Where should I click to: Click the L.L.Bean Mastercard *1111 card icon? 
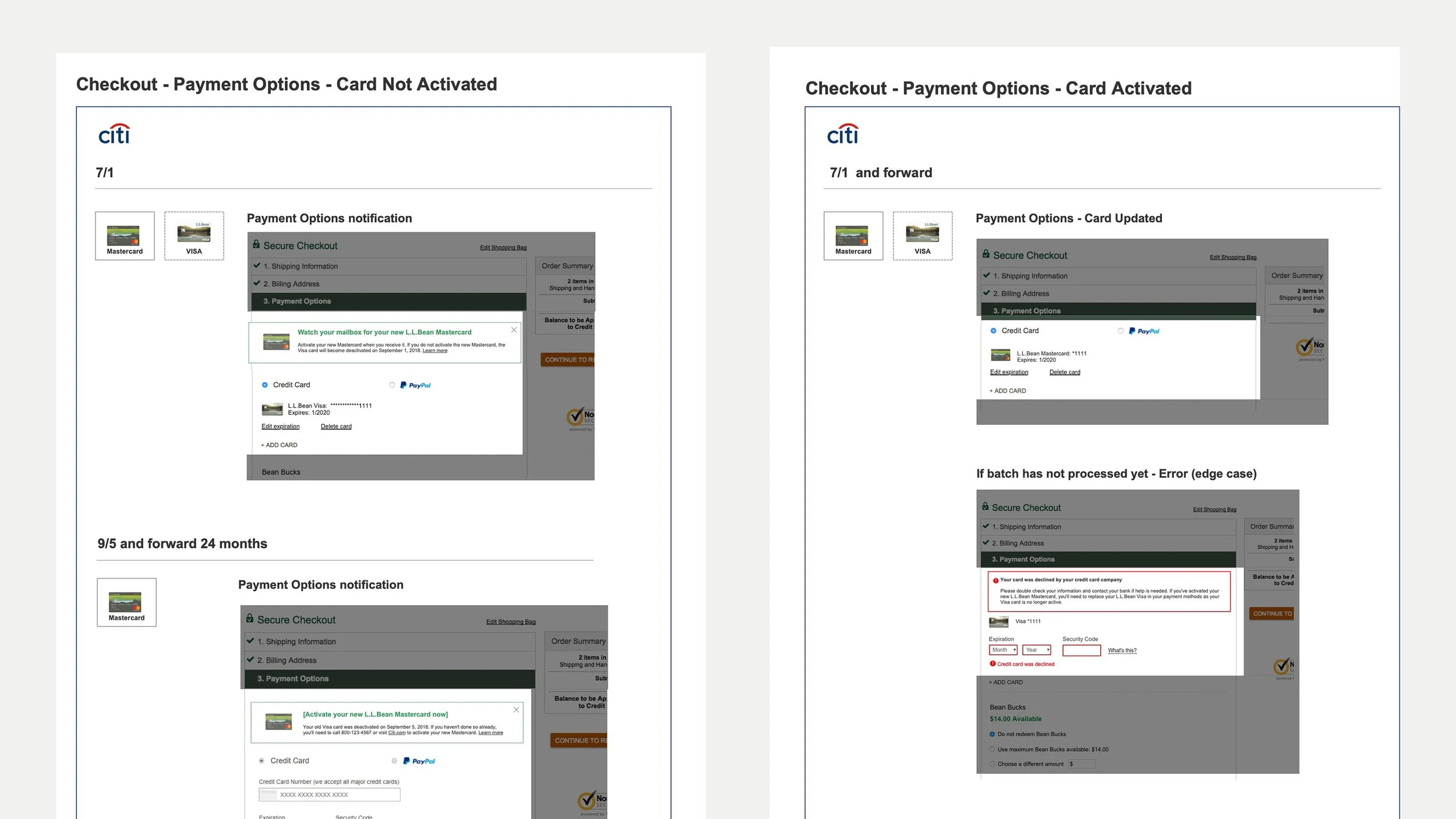(x=1001, y=355)
